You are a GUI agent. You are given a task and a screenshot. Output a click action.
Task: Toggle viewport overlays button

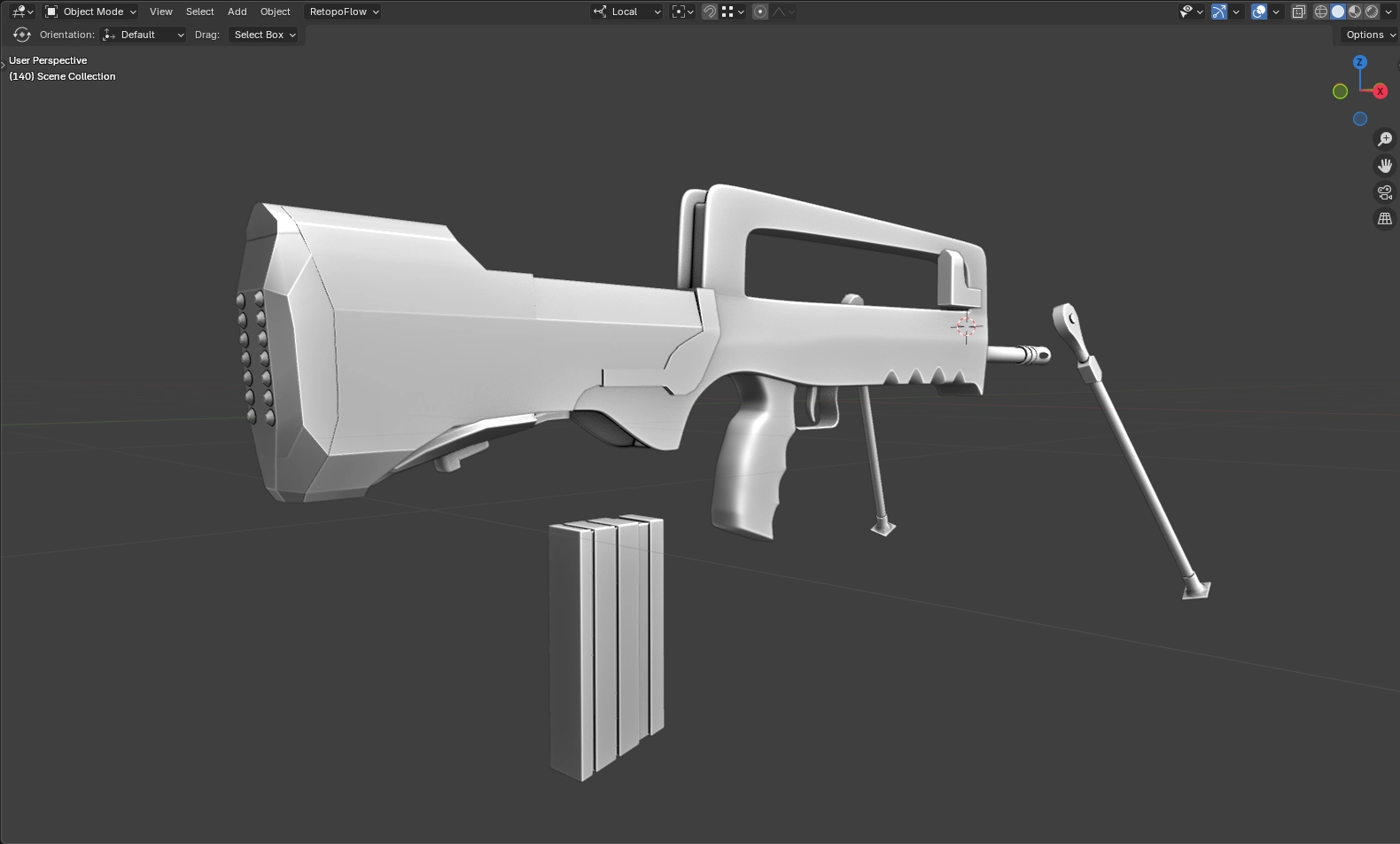click(x=1259, y=12)
